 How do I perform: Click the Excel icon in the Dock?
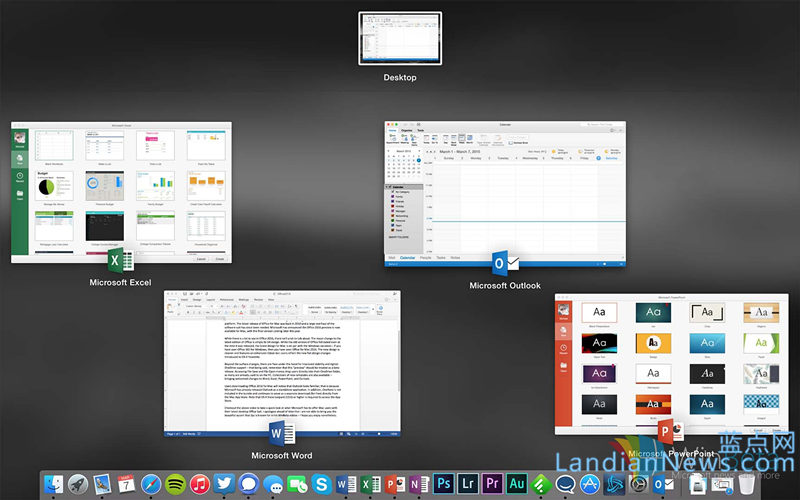[x=370, y=484]
